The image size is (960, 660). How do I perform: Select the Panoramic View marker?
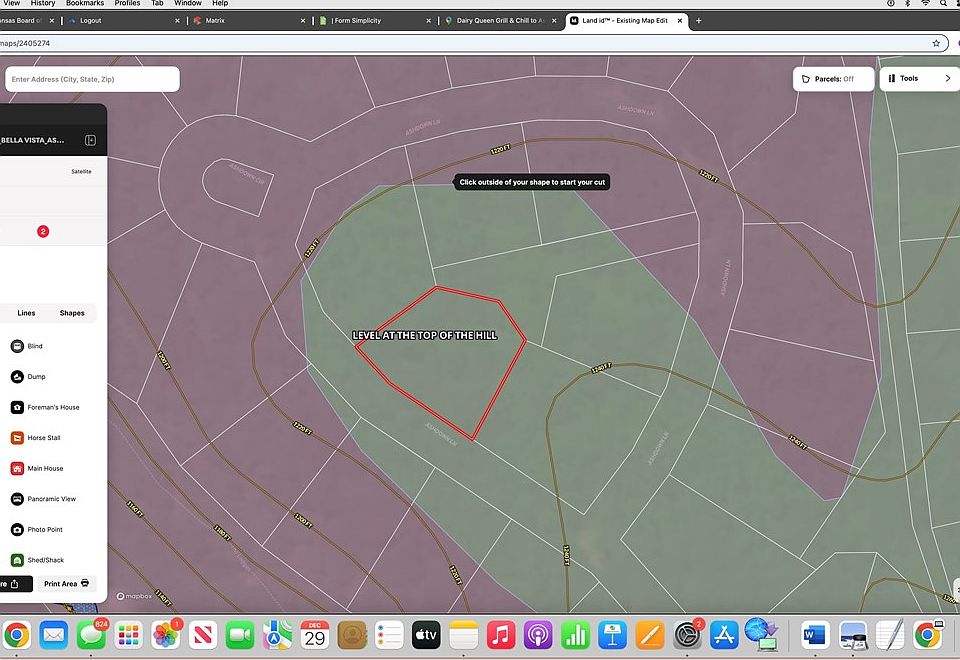[17, 499]
